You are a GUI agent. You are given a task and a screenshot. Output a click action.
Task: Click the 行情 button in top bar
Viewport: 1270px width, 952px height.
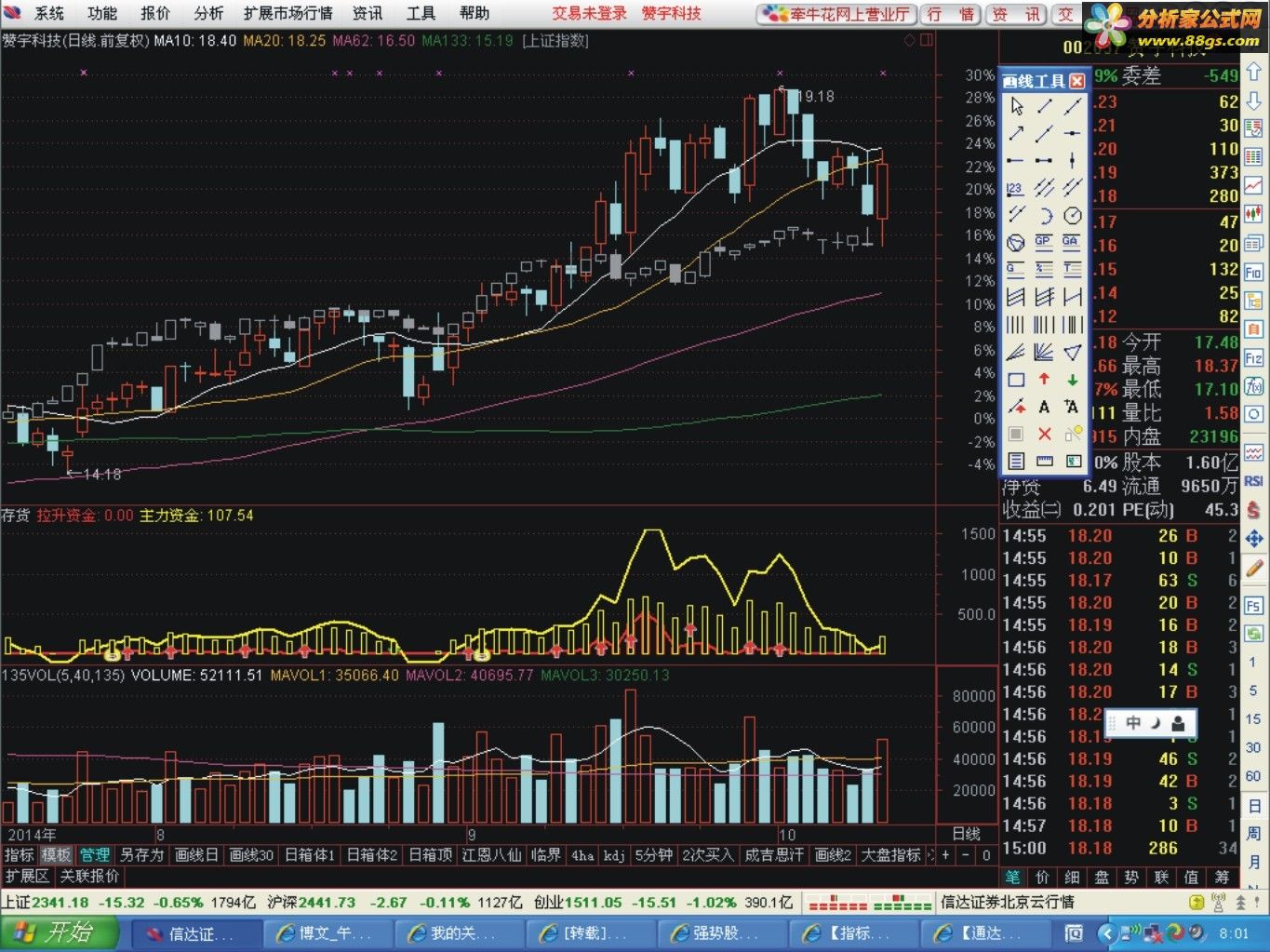point(951,14)
